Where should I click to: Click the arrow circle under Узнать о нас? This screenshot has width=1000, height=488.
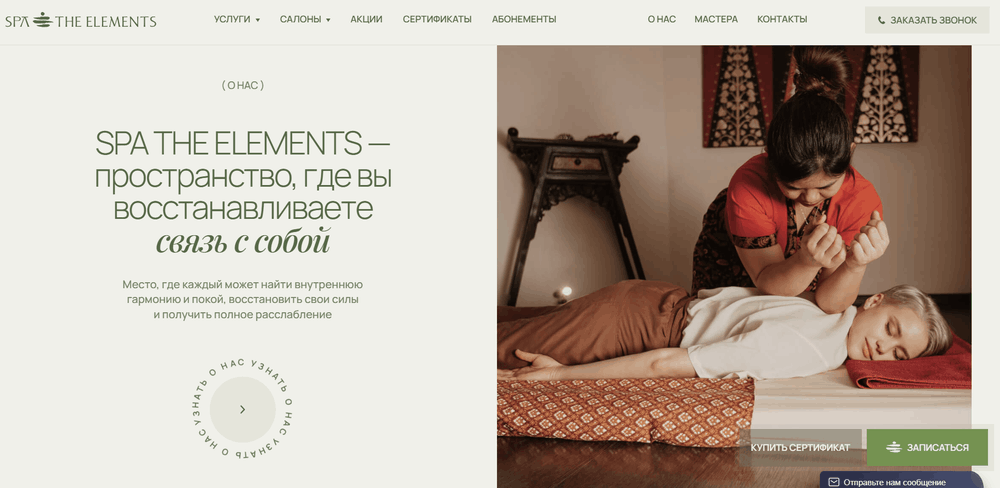242,410
